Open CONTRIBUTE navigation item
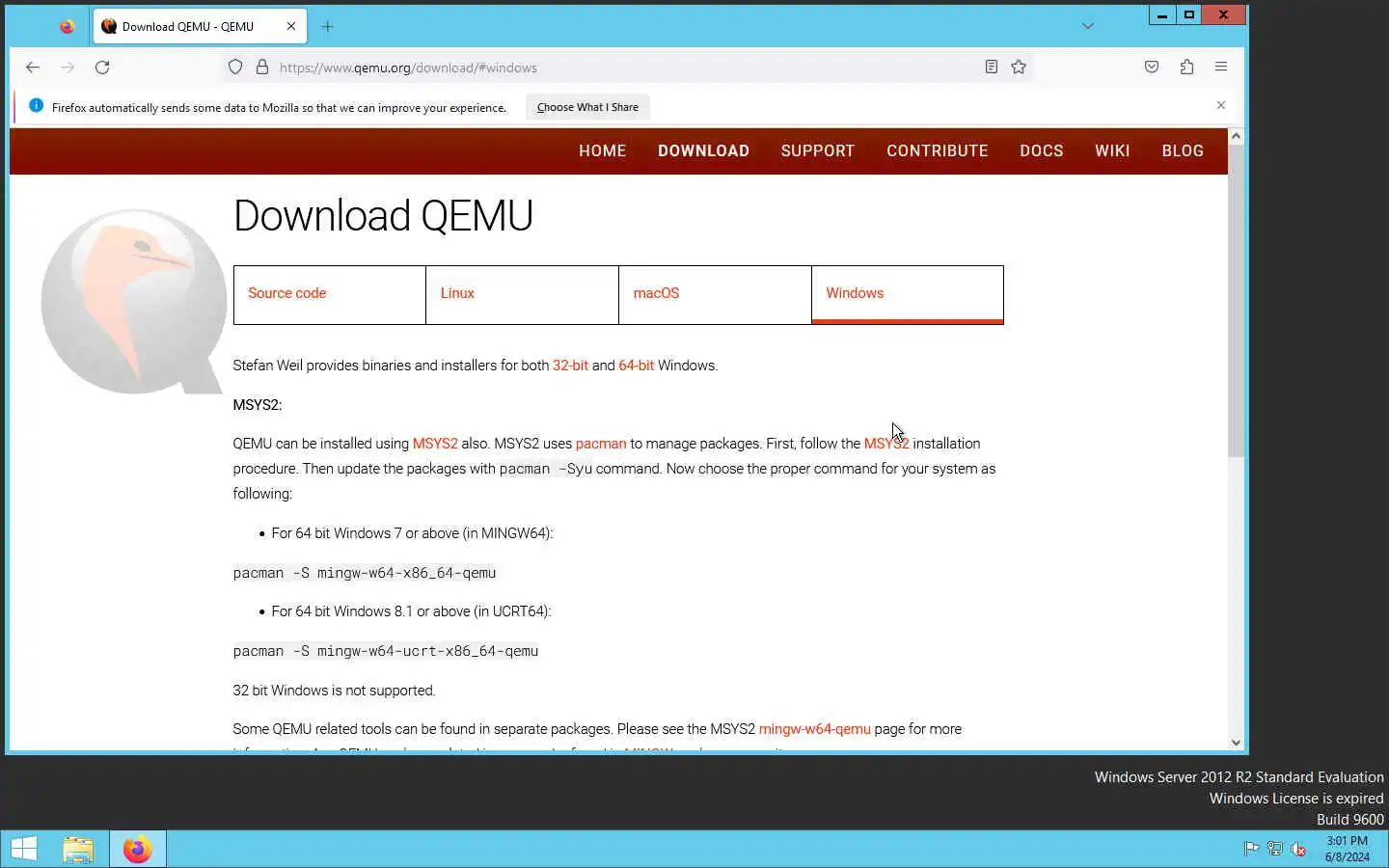This screenshot has width=1389, height=868. coord(938,151)
